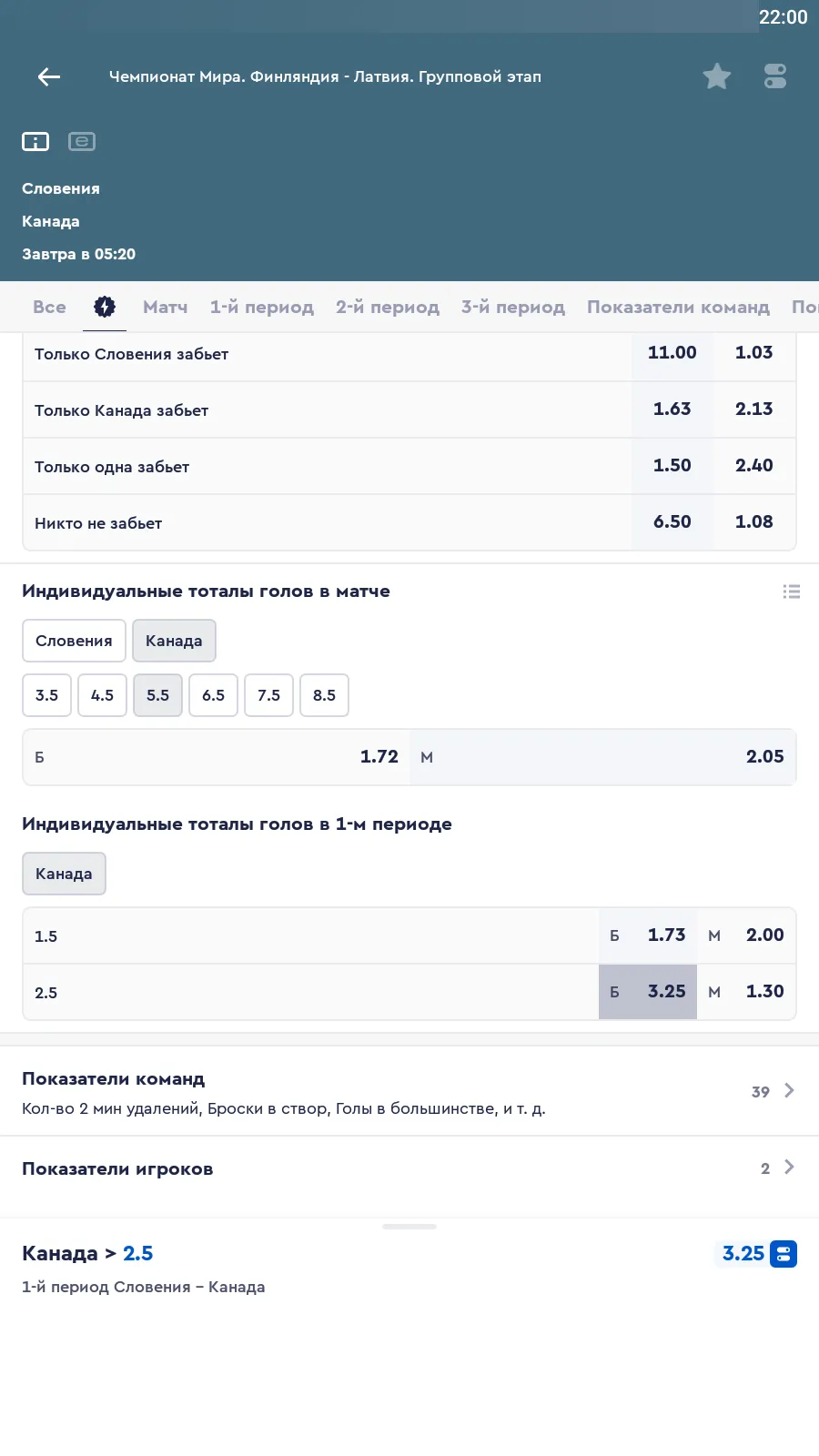Open match info scoreboard icon
Viewport: 819px width, 1456px height.
pyautogui.click(x=35, y=141)
